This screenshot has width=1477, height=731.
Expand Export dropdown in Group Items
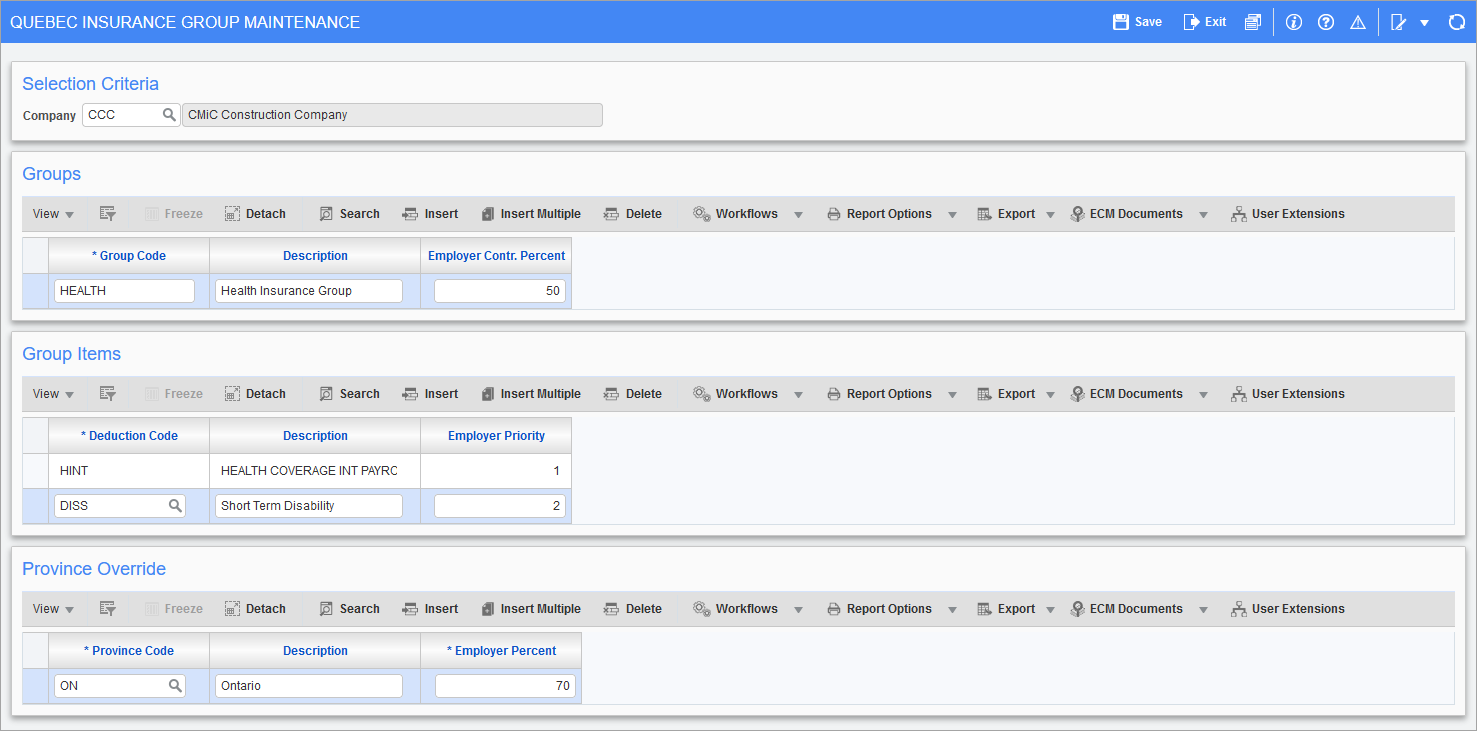pyautogui.click(x=1050, y=394)
